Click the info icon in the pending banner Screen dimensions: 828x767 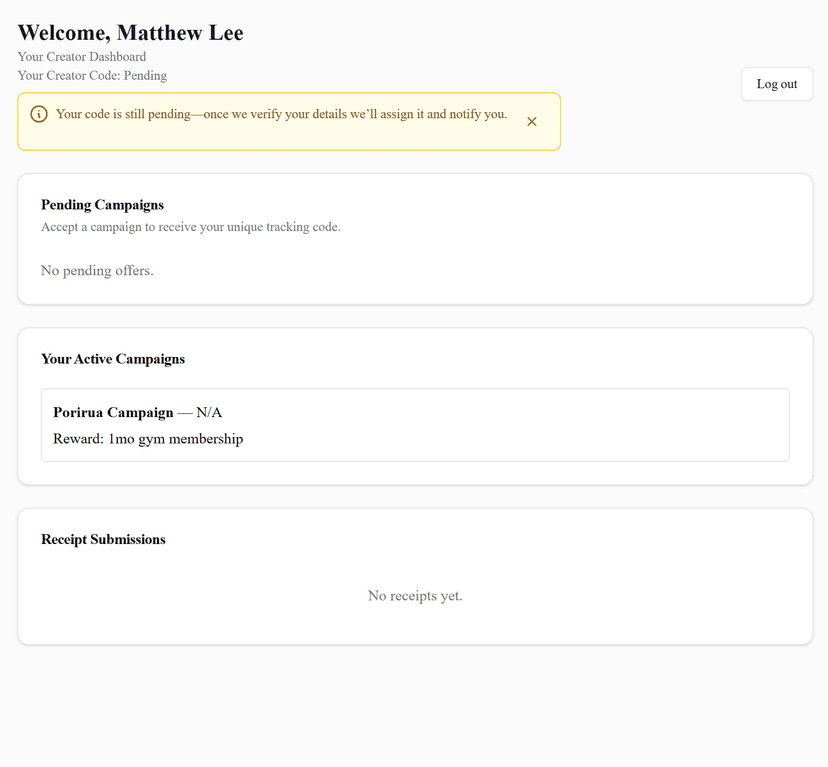(x=39, y=114)
